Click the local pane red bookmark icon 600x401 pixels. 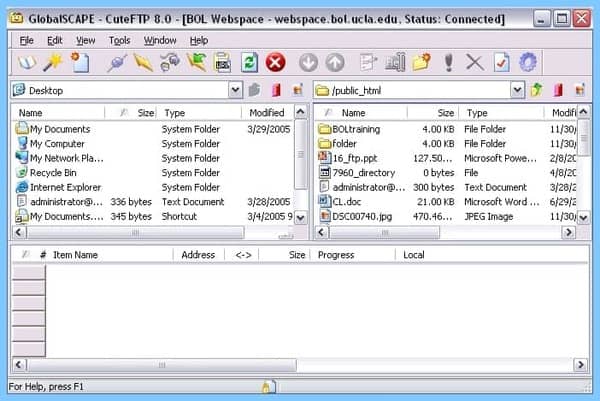coord(276,90)
